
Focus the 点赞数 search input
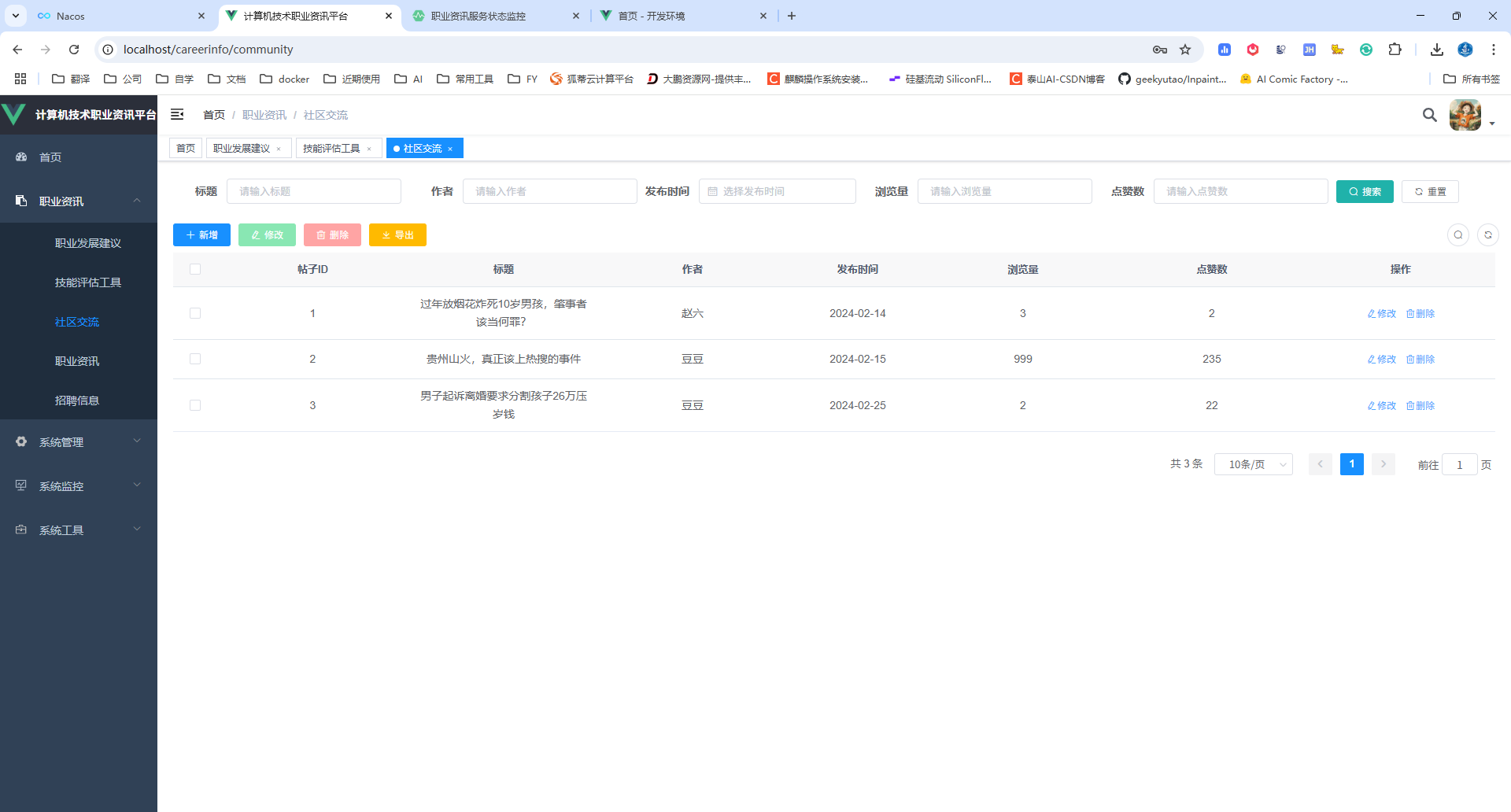coord(1240,191)
